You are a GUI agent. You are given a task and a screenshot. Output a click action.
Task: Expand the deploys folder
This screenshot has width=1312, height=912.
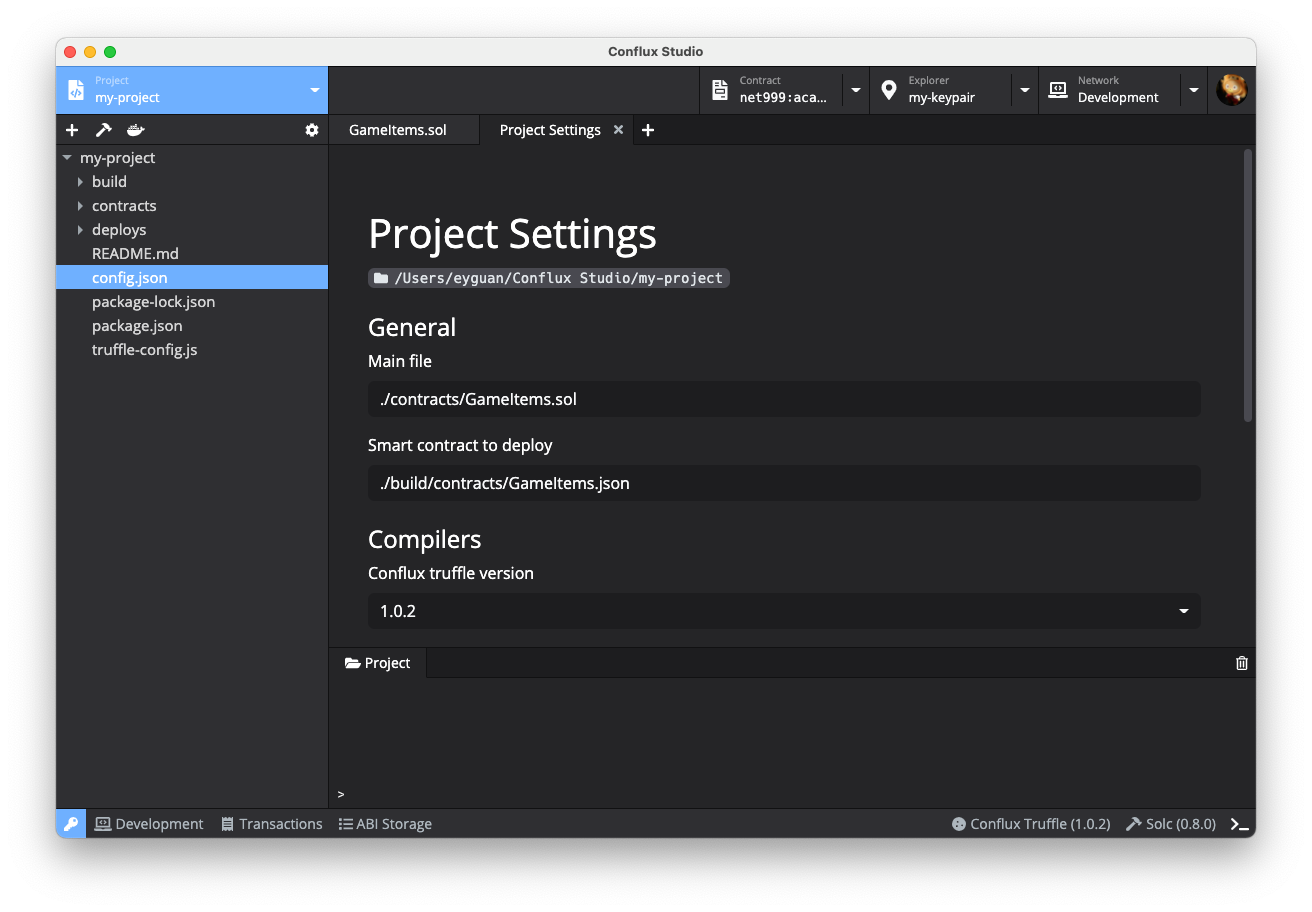point(80,230)
